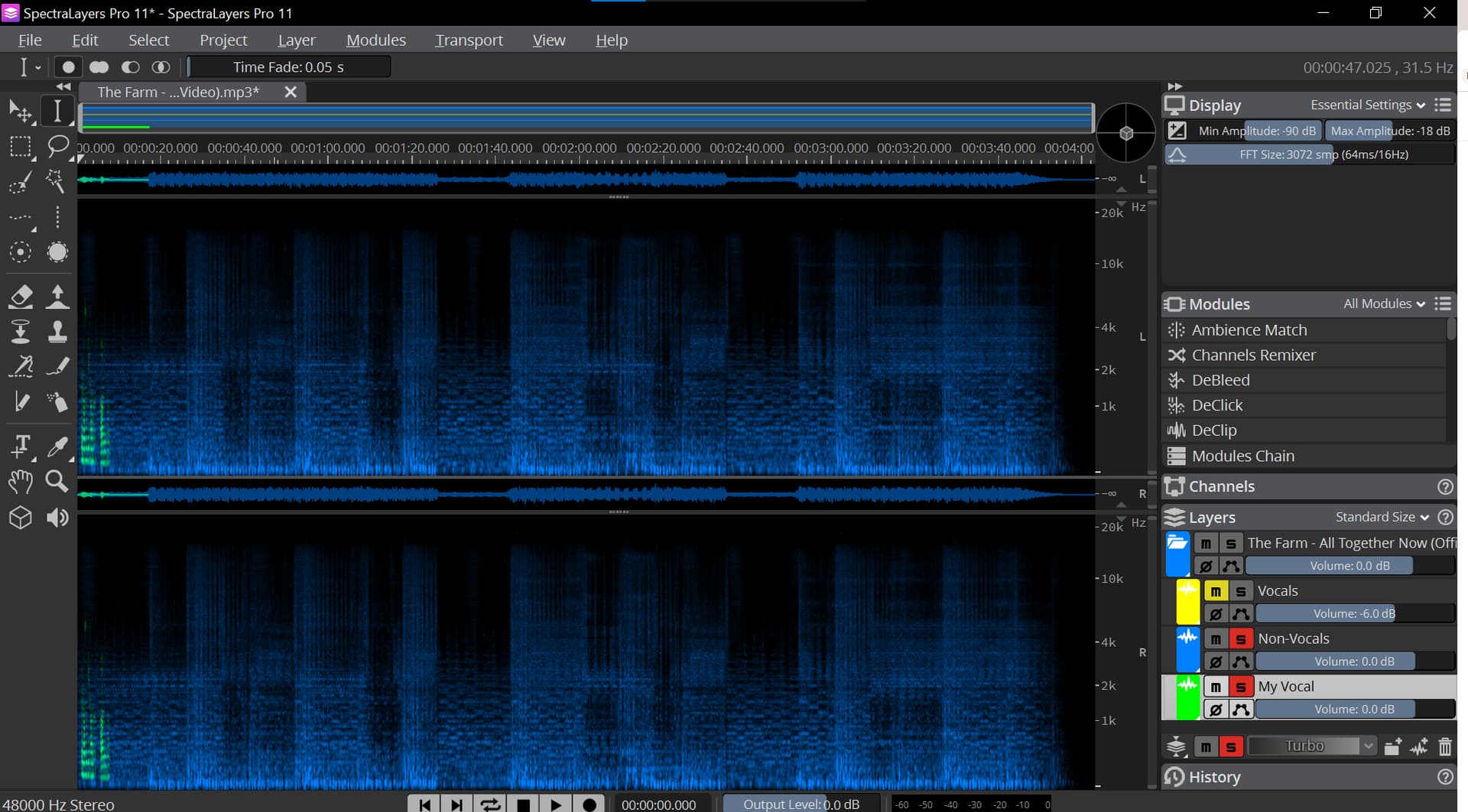Add a new audio layer
Image resolution: width=1468 pixels, height=812 pixels.
(1419, 746)
